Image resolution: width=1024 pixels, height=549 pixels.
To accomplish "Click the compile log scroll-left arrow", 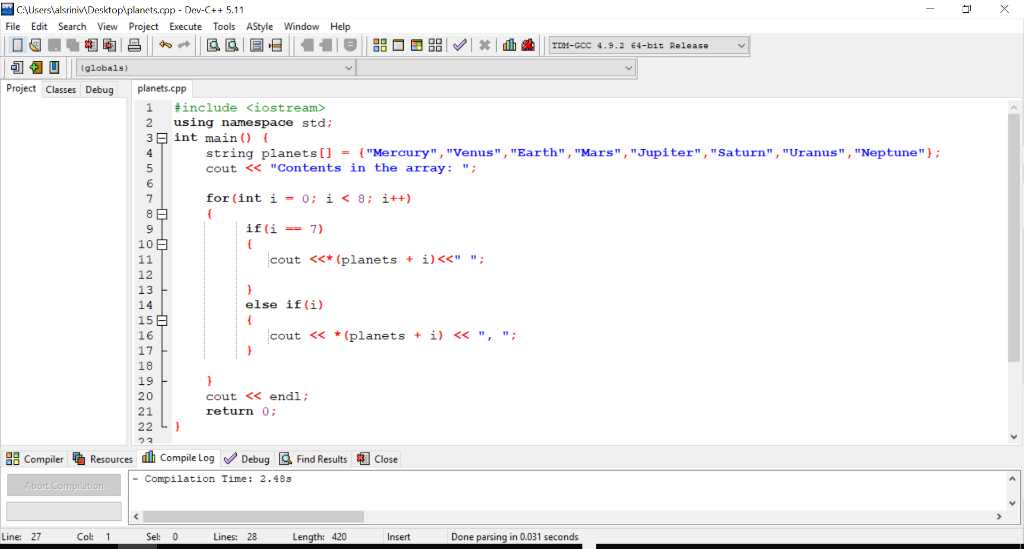I will point(136,516).
